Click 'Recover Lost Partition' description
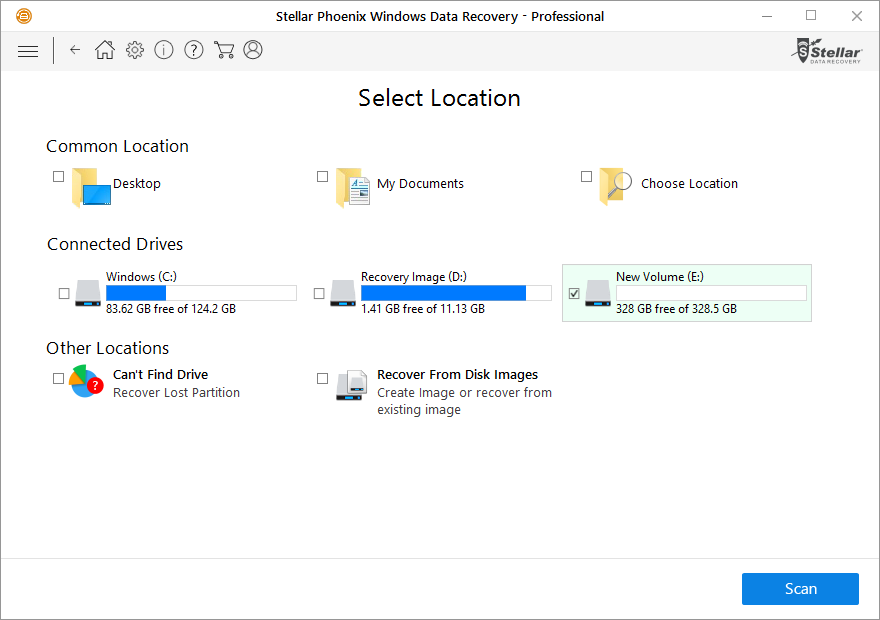Image resolution: width=880 pixels, height=620 pixels. click(x=176, y=392)
